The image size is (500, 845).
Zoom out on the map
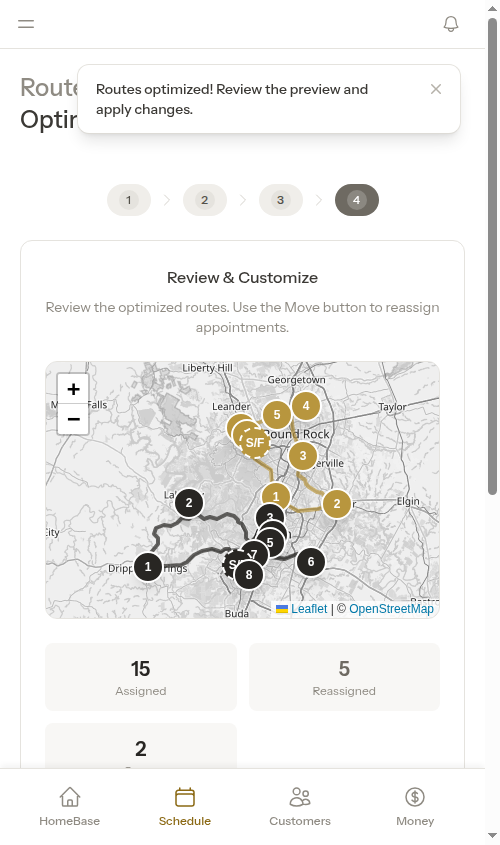[x=73, y=419]
